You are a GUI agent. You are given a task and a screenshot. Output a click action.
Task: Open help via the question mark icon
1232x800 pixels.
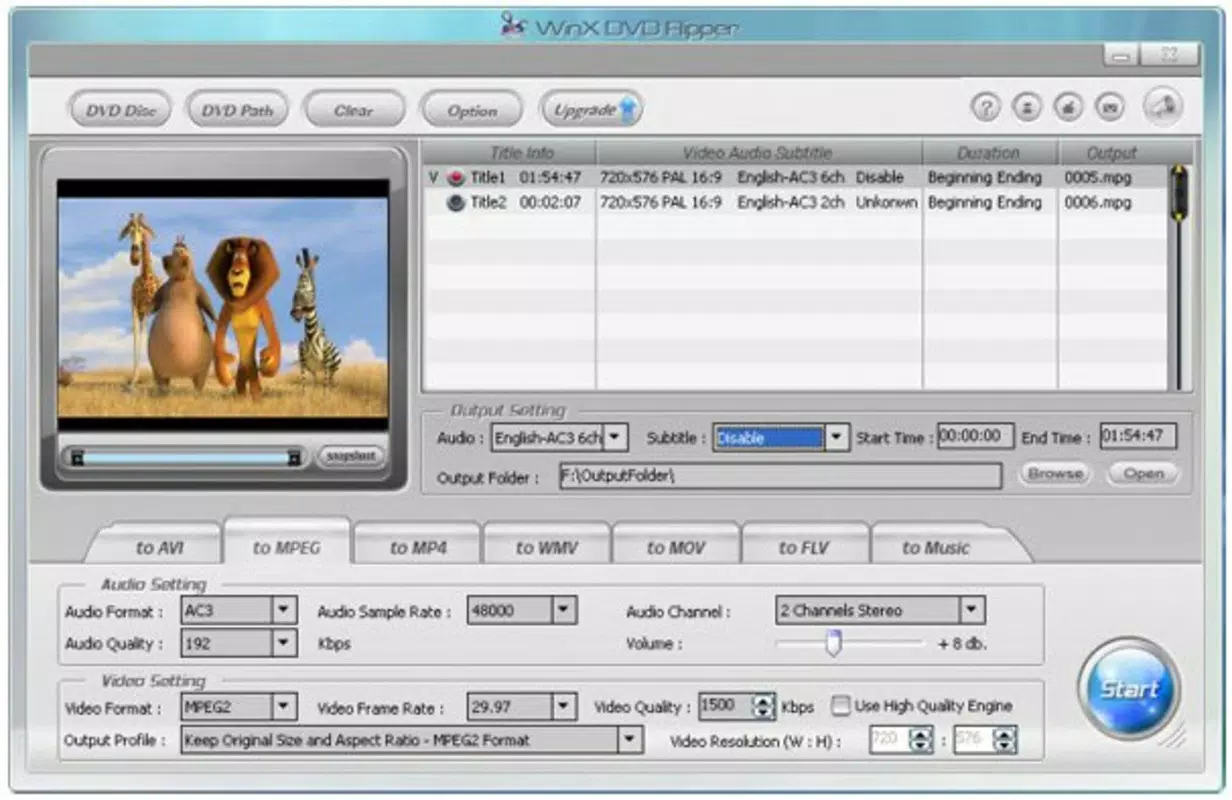[986, 107]
